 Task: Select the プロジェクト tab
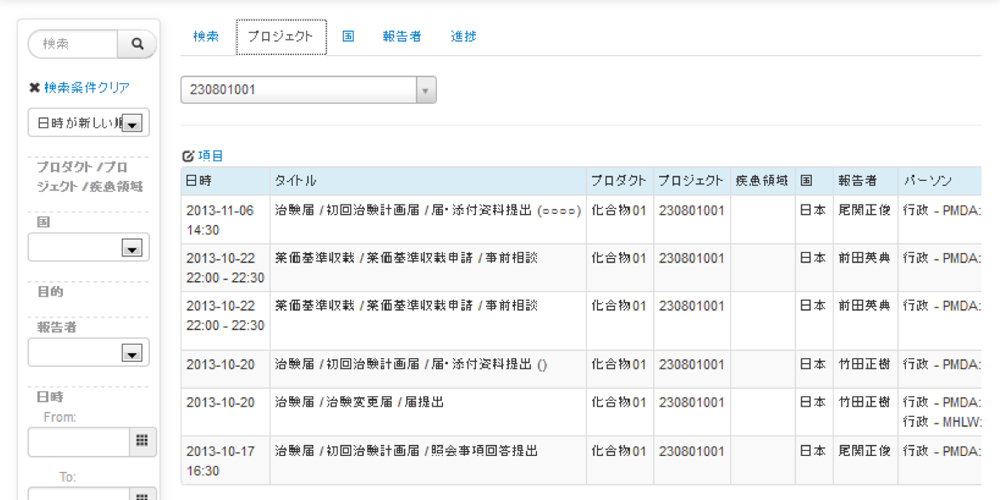(x=281, y=36)
